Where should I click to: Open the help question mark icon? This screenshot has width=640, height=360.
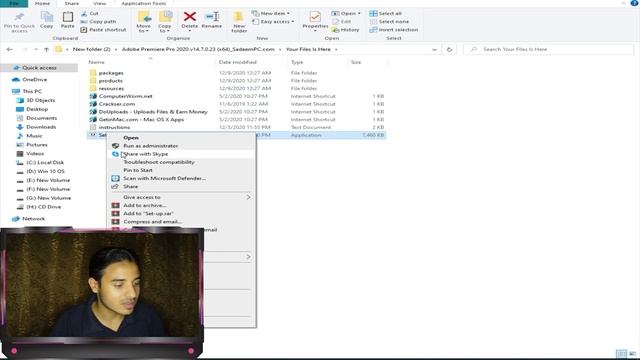click(x=634, y=3)
